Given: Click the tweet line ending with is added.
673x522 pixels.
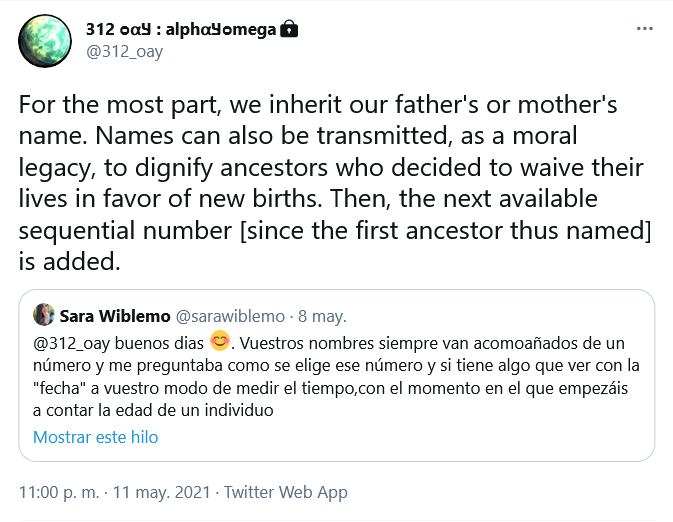Looking at the screenshot, I should tap(70, 261).
